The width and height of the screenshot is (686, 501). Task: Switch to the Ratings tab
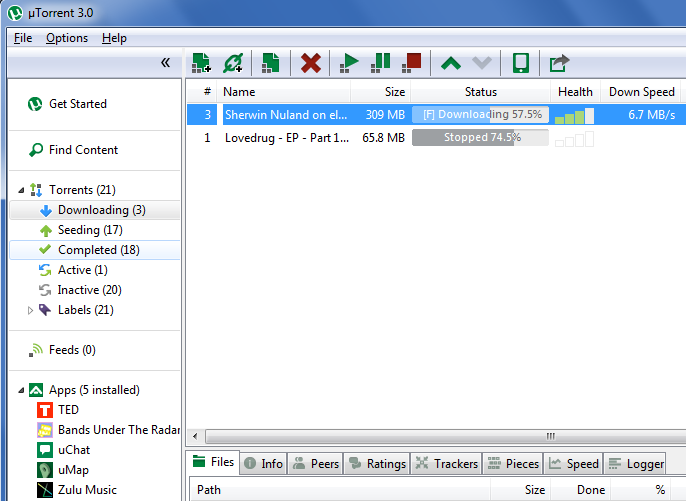(x=378, y=463)
